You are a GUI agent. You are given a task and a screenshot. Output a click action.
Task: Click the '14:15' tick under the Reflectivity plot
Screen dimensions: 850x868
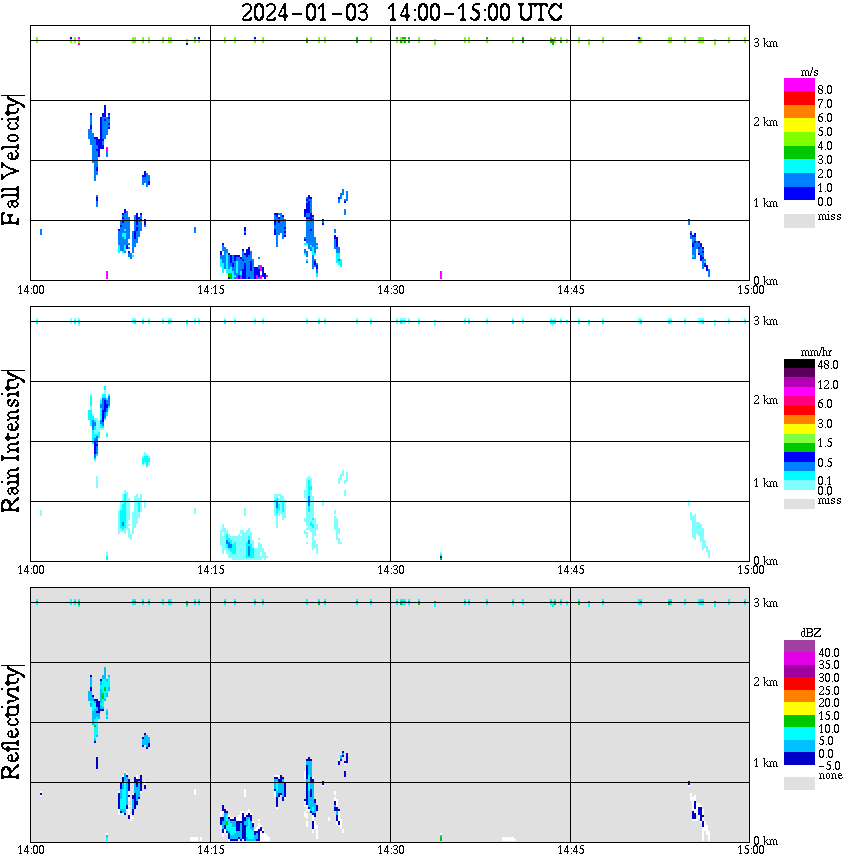(x=211, y=849)
